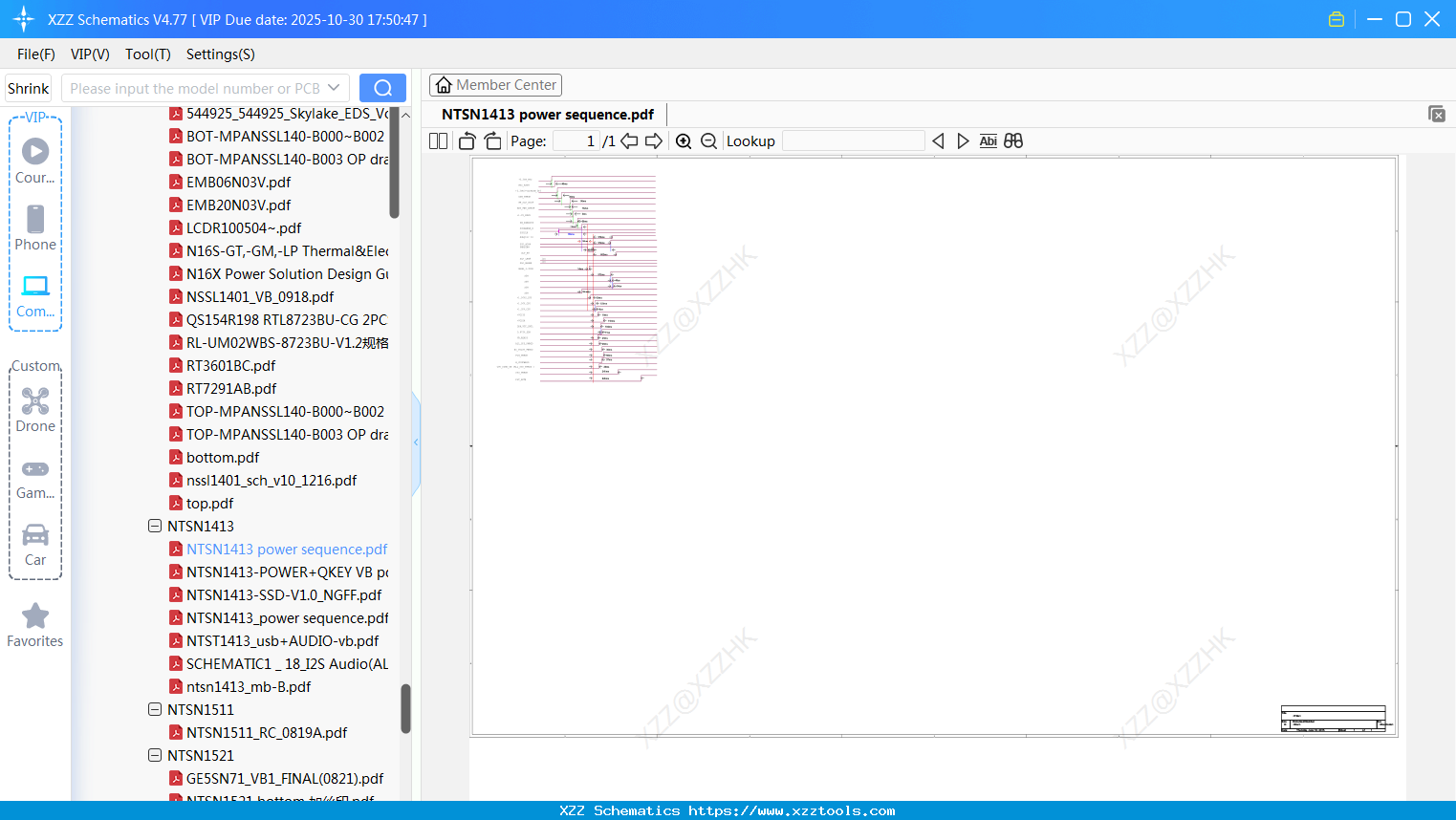1456x820 pixels.
Task: Collapse the NTSN1413 folder
Action: (x=155, y=526)
